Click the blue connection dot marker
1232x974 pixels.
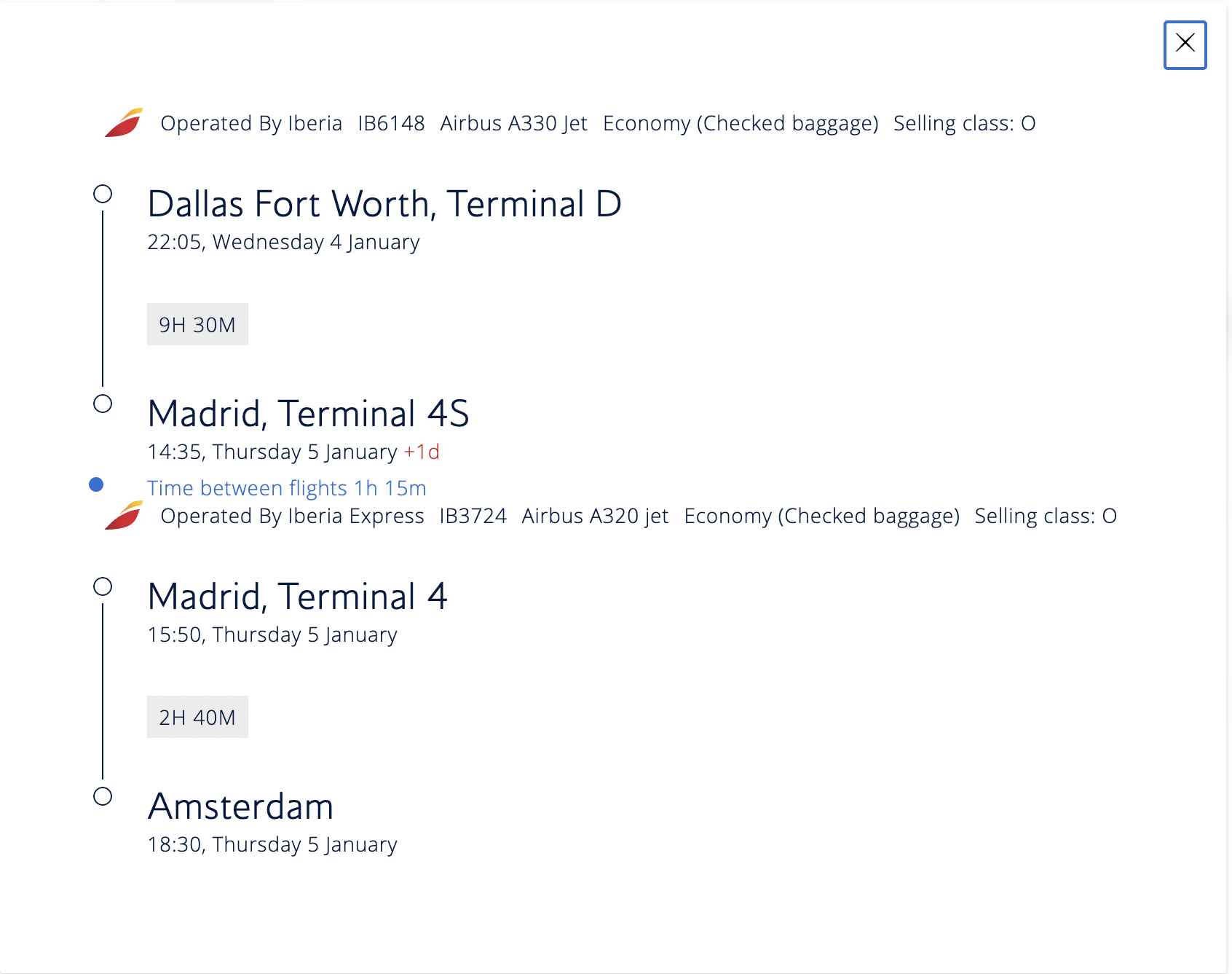[96, 484]
